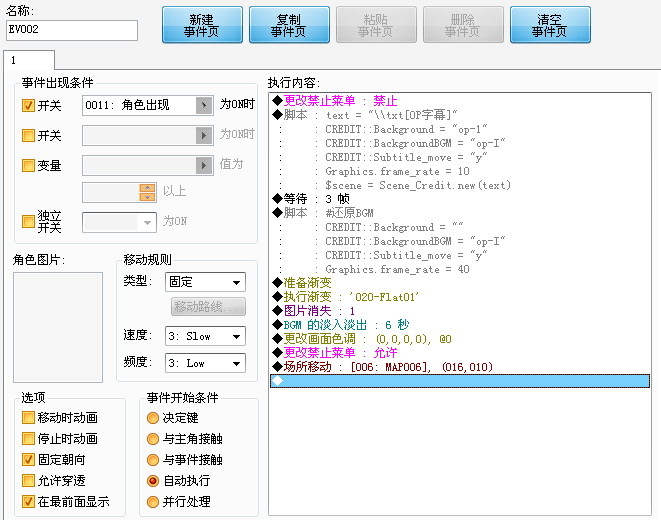Viewport: 661px width, 520px height.
Task: Click the variable value stepper arrows
Action: click(147, 193)
